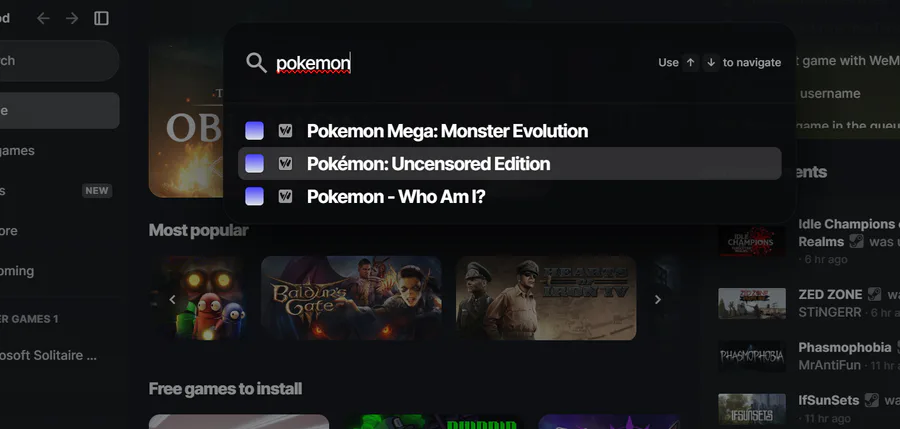Screen dimensions: 900x429
Task: Click the MrAntiFun author name
Action: coord(829,365)
